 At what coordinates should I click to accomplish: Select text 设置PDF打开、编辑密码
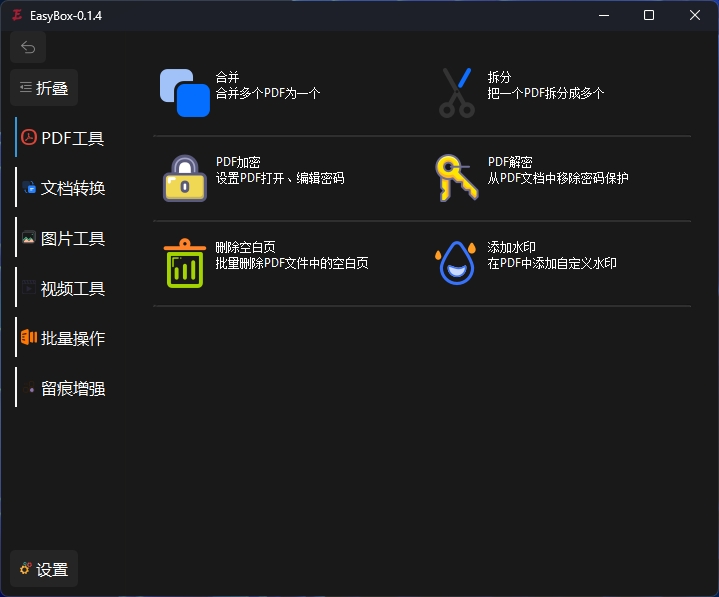(280, 178)
